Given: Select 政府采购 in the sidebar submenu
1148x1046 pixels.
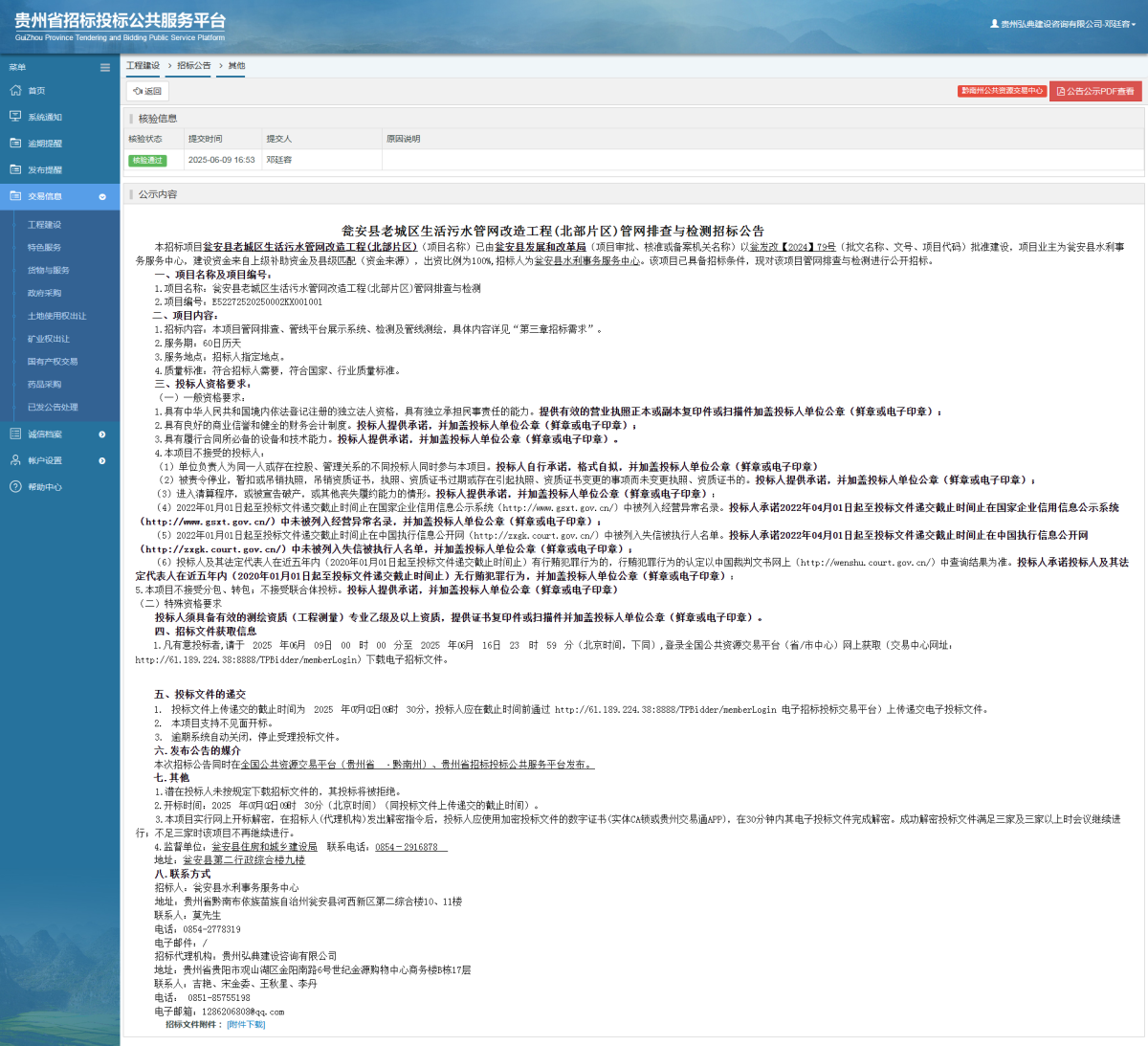Looking at the screenshot, I should point(44,293).
